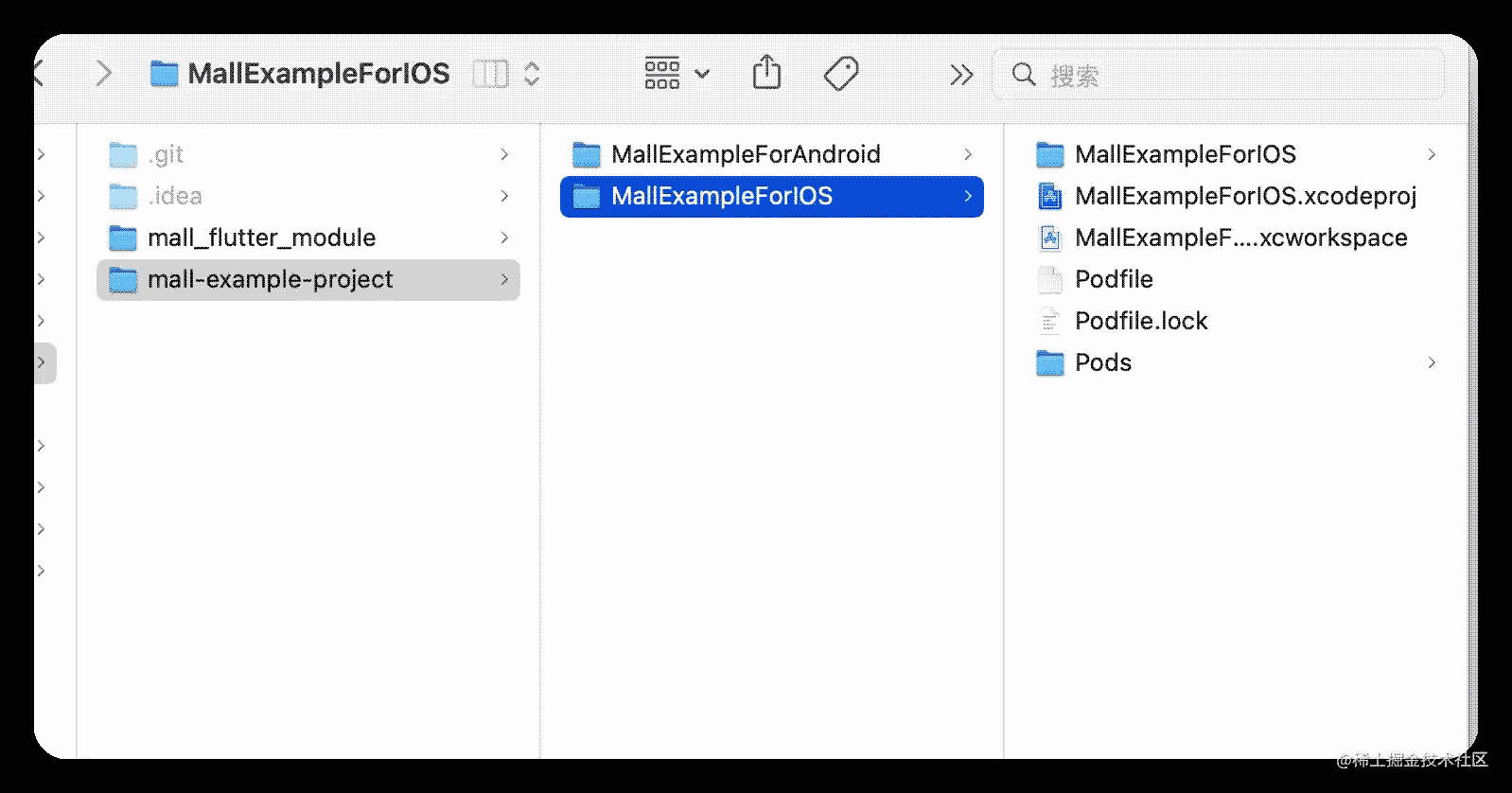Click the search field

tap(1219, 75)
